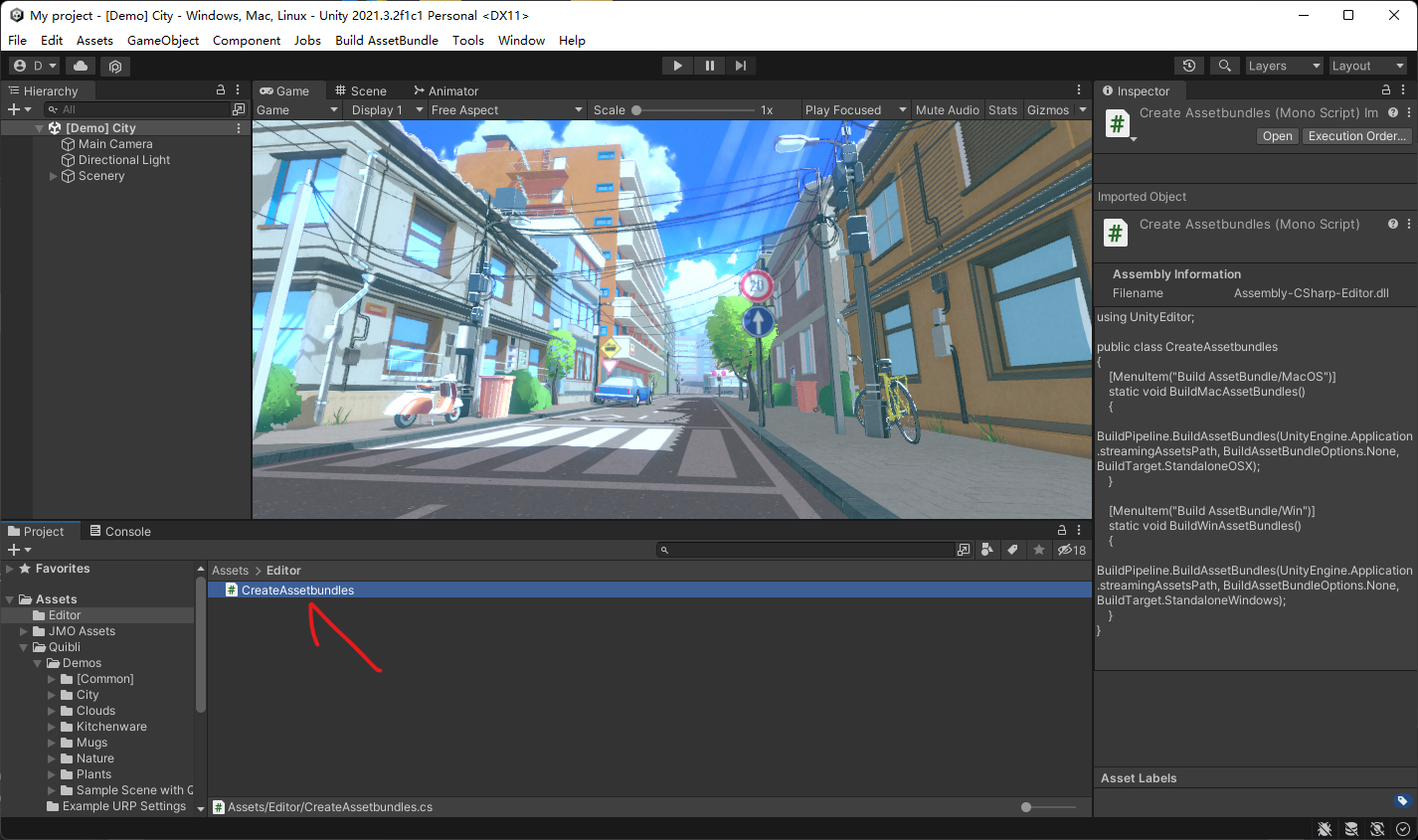Open the Display 1 dropdown
The image size is (1418, 840).
[387, 110]
